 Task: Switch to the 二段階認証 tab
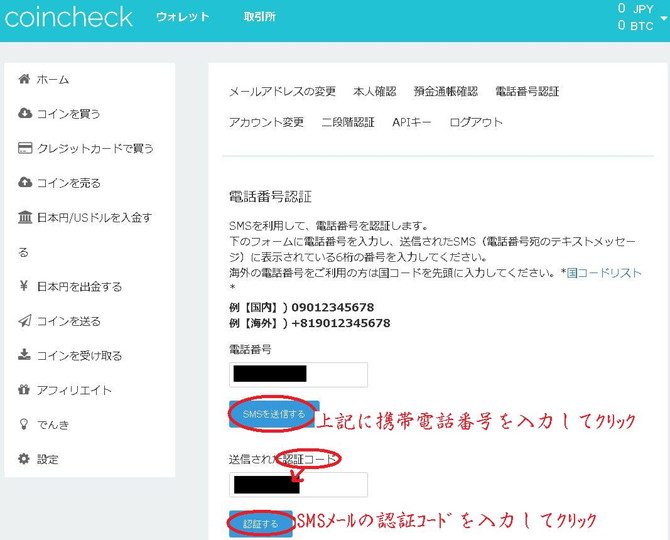pyautogui.click(x=348, y=122)
